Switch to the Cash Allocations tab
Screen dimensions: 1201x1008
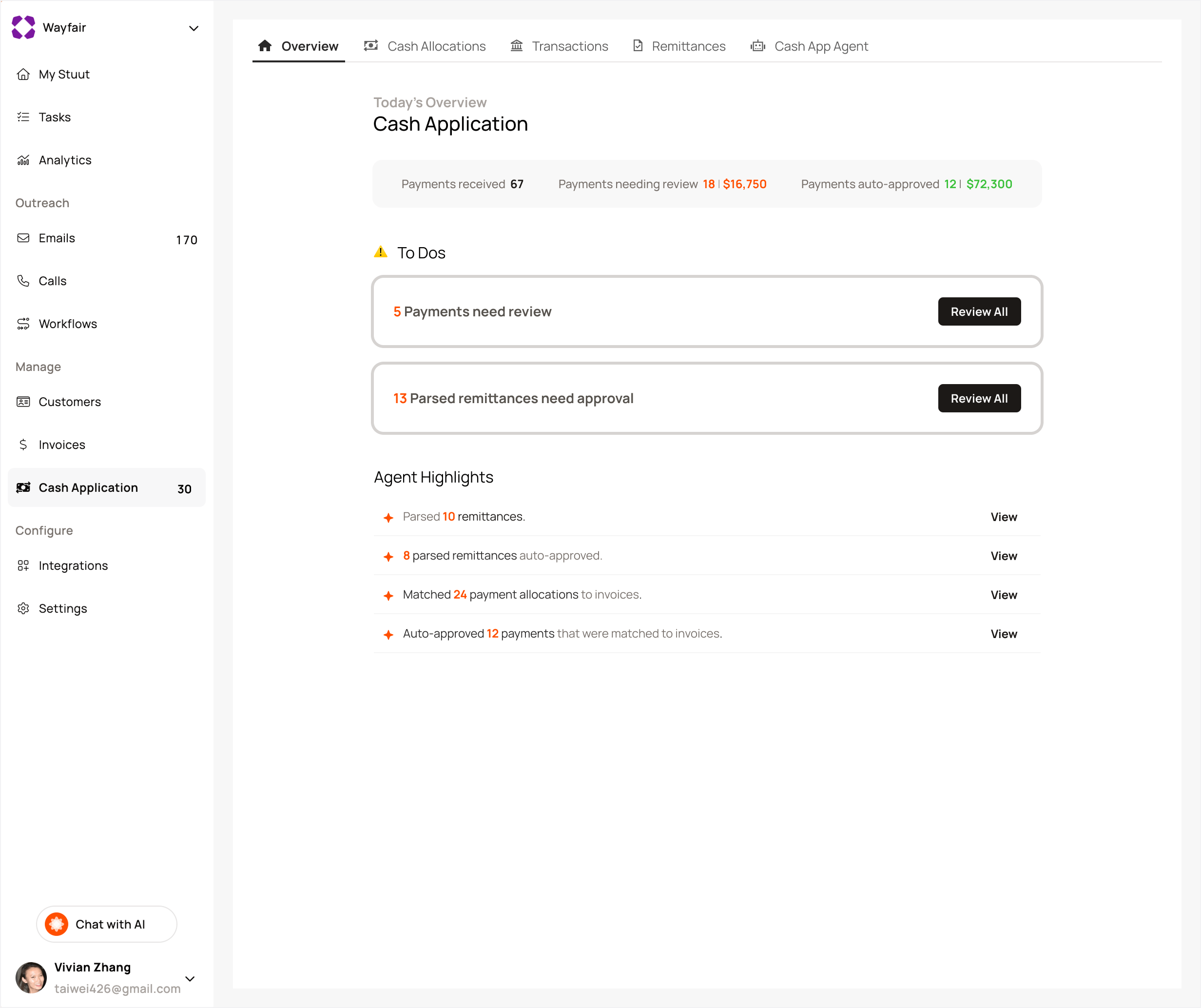point(425,46)
